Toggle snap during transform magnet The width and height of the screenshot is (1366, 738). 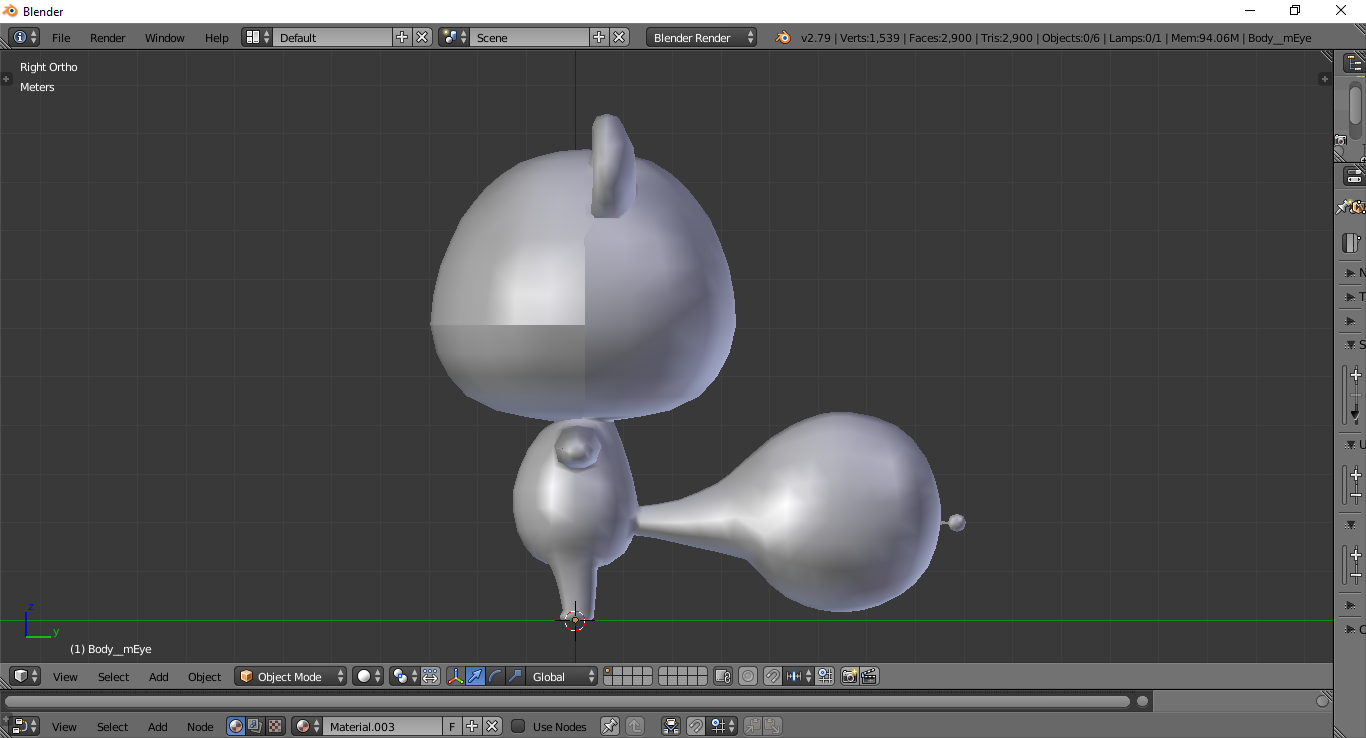pos(773,676)
